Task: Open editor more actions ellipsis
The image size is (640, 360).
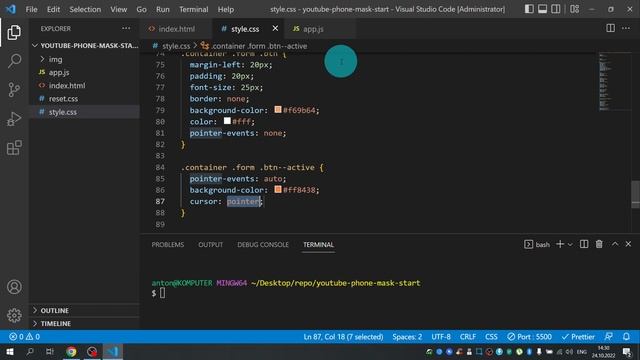Action: coord(626,28)
